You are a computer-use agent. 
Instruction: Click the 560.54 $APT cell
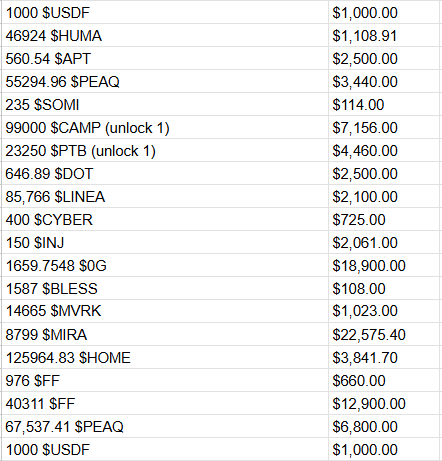click(165, 58)
